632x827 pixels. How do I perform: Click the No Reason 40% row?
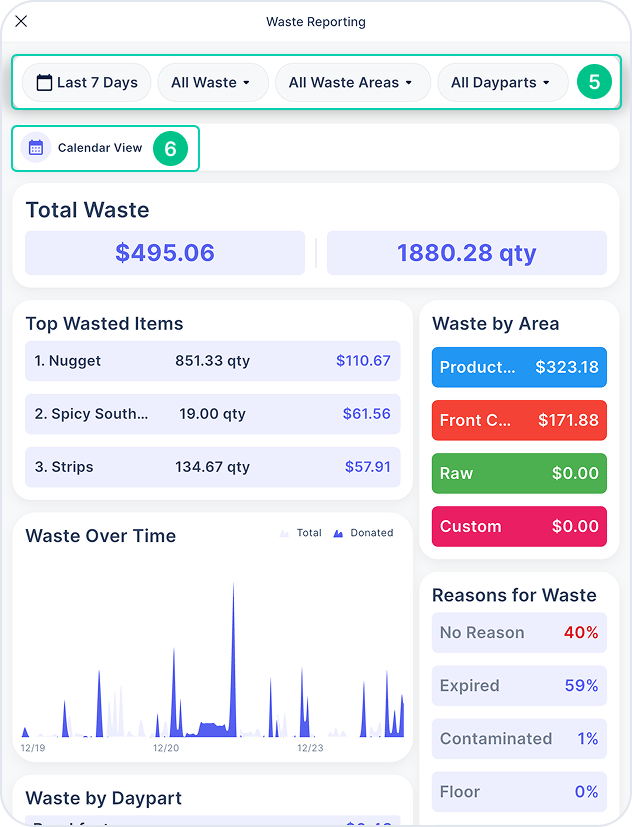519,632
